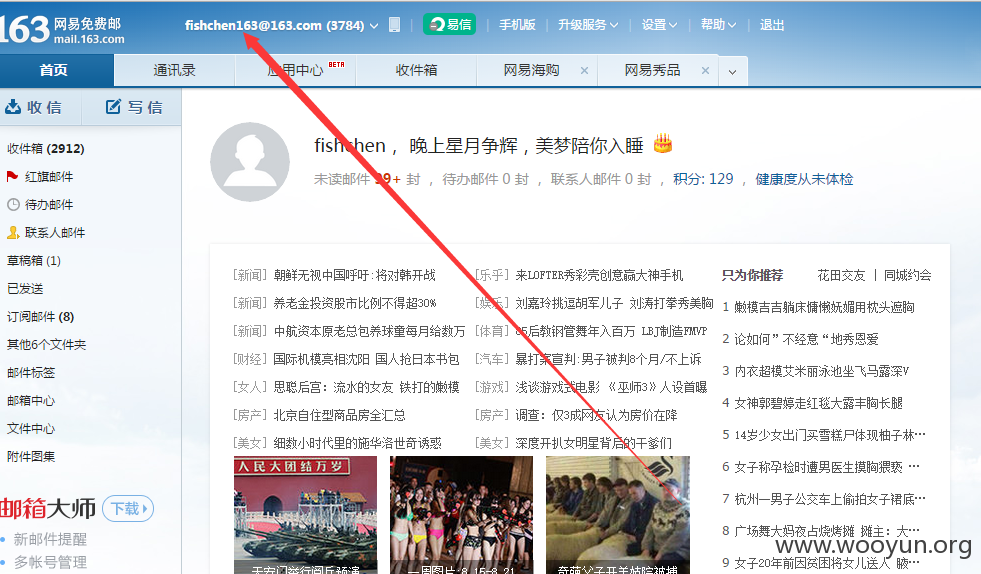Click the user avatar picture
The width and height of the screenshot is (981, 574).
click(x=250, y=161)
